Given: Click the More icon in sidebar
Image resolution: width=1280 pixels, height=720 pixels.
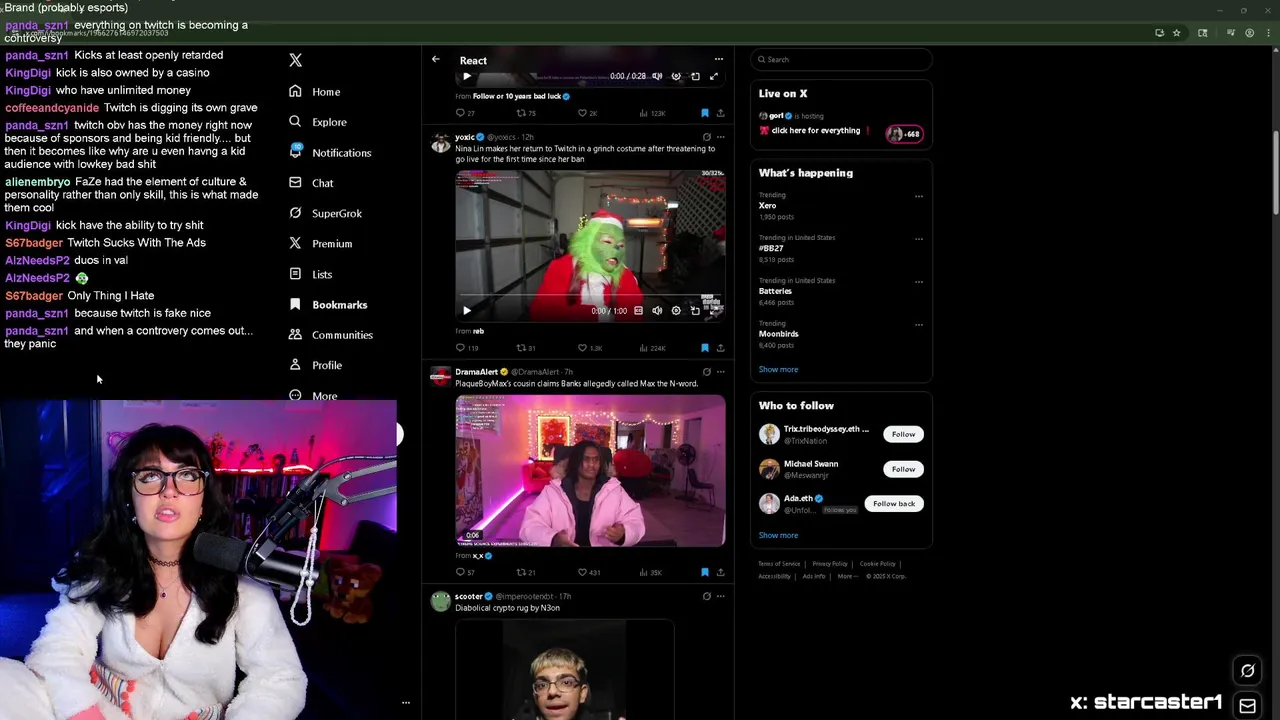Looking at the screenshot, I should (x=295, y=395).
